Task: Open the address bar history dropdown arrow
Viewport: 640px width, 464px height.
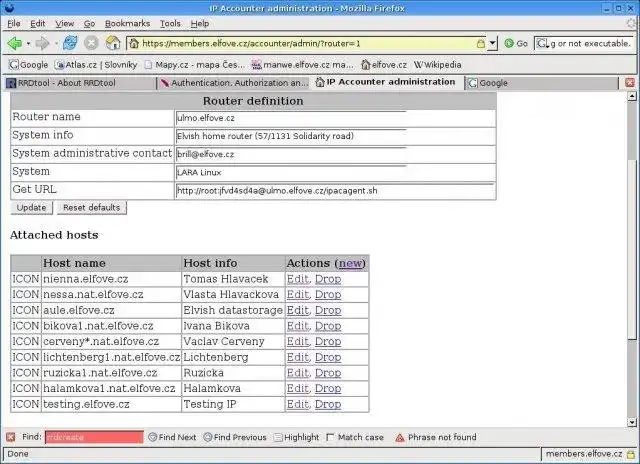Action: 493,43
